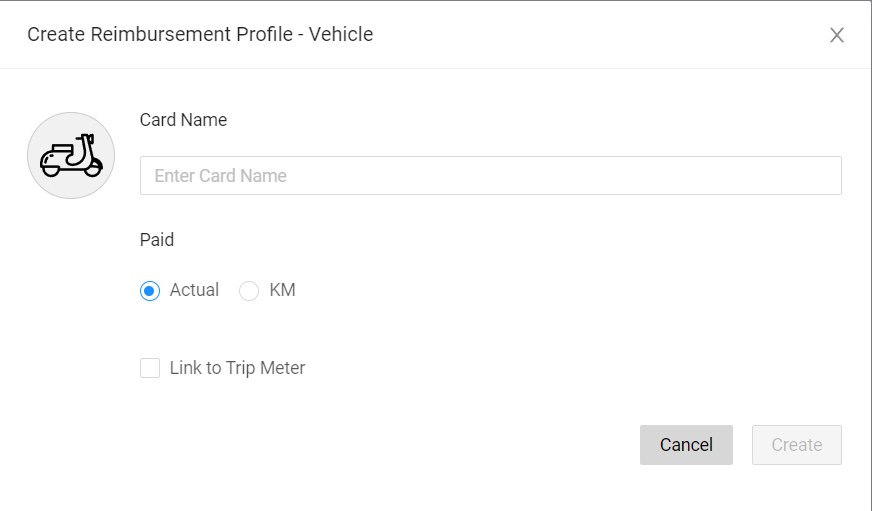Image resolution: width=872 pixels, height=511 pixels.
Task: Click the word 'Vehicle' in the dialog title
Action: [340, 35]
